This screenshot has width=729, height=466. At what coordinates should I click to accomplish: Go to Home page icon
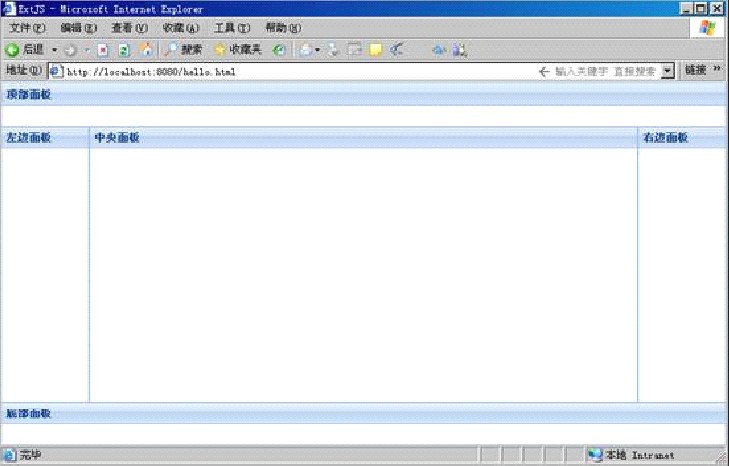tap(147, 49)
